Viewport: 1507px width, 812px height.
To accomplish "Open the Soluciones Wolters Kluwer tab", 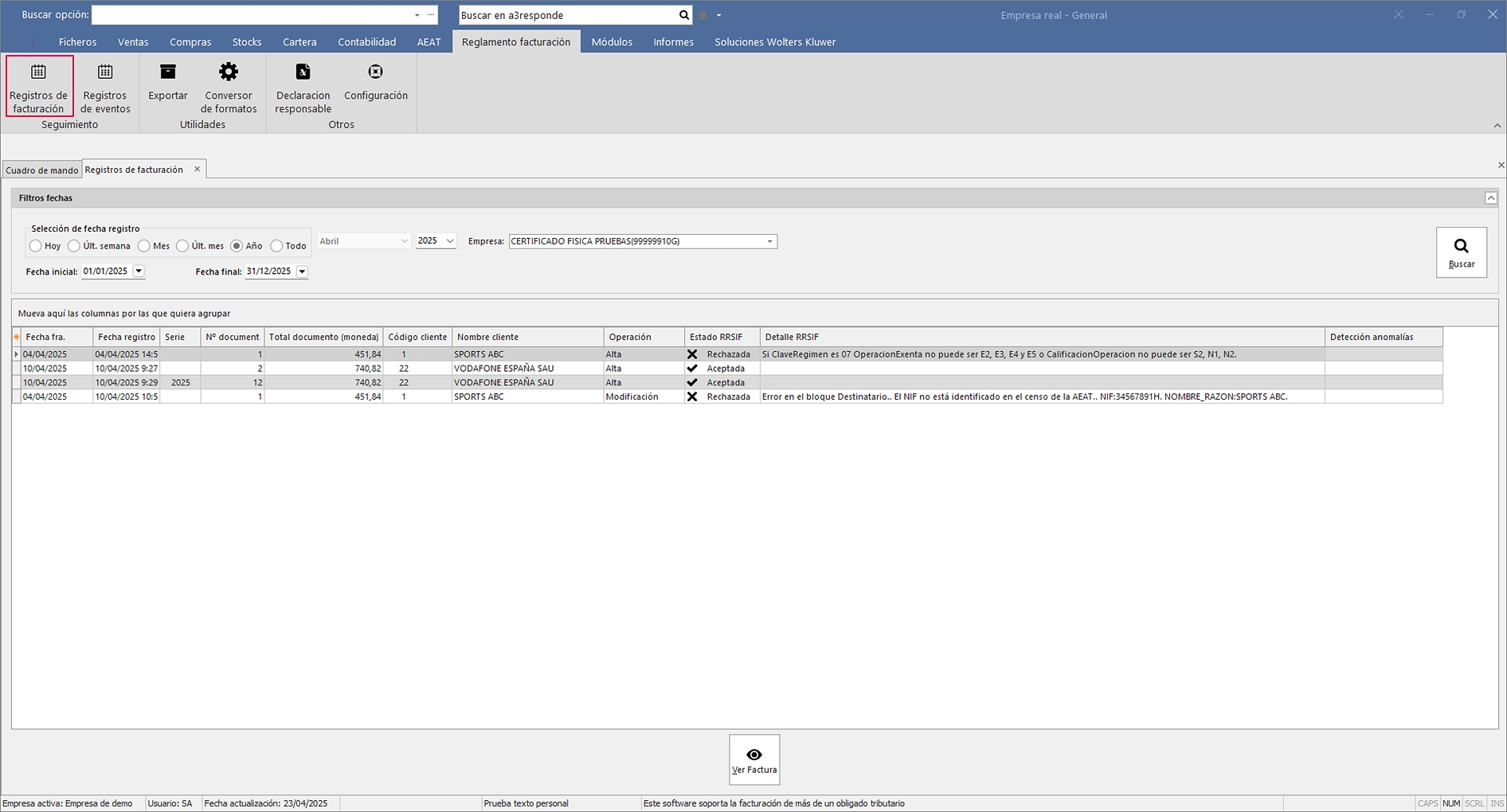I will pos(775,42).
